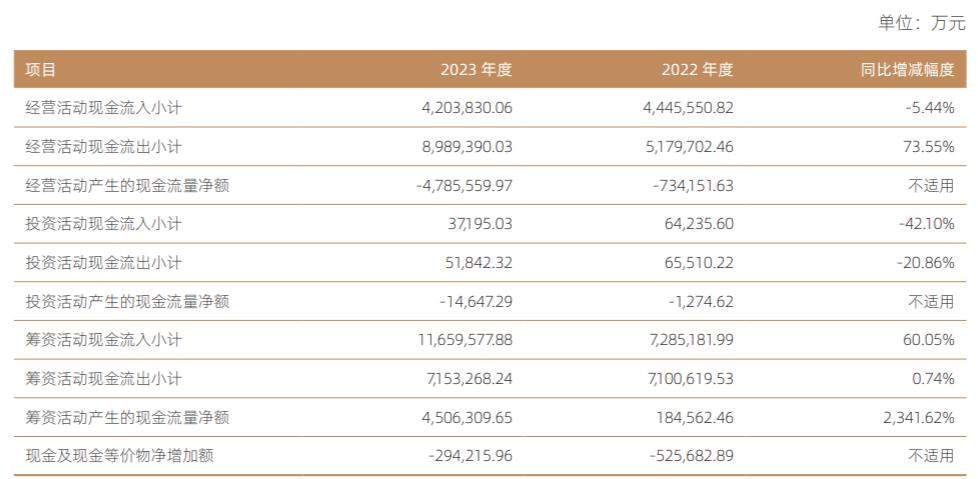Select the 73.55% cell
This screenshot has width=978, height=479.
tap(929, 147)
